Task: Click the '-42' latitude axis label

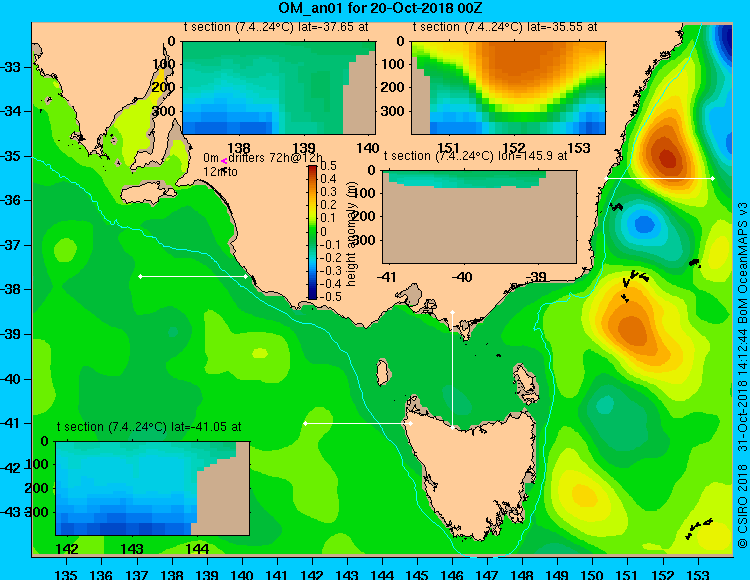Action: (x=11, y=468)
